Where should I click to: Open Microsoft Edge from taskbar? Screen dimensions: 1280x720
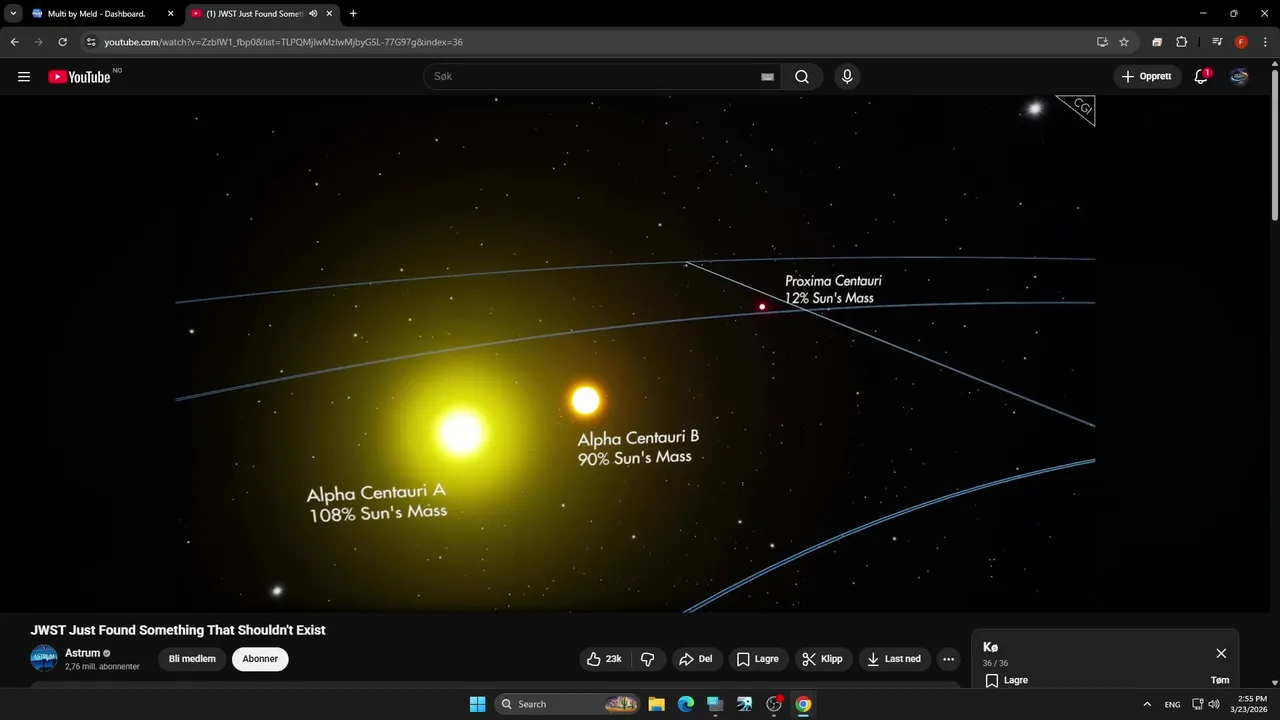[x=685, y=704]
